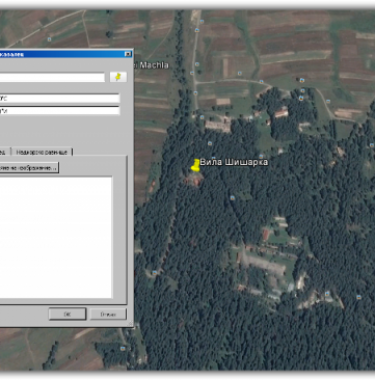Confirm the placemark with the OK button
375x380 pixels.
(67, 314)
